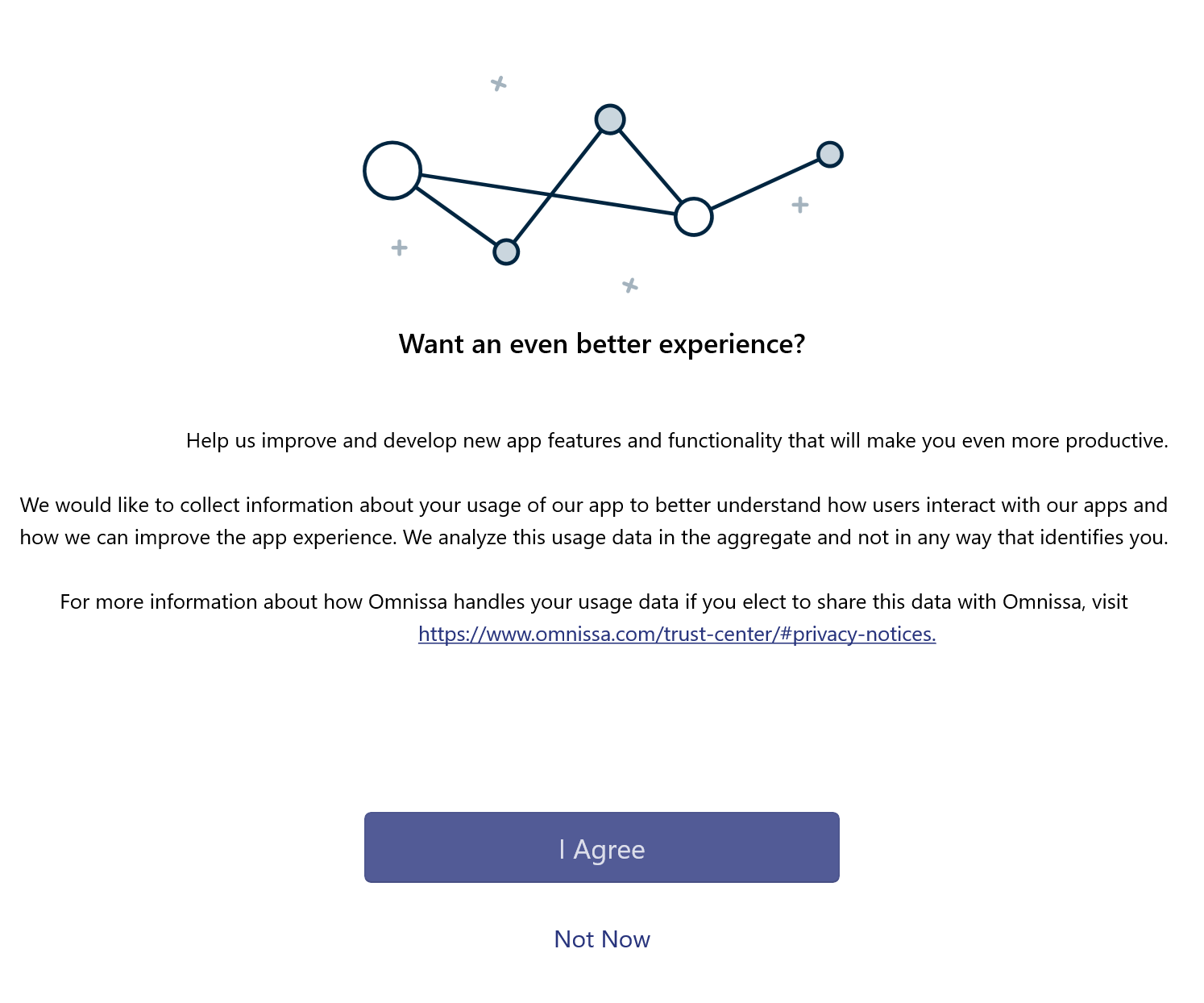Open the Omnissa trust-center privacy notices link
Image resolution: width=1204 pixels, height=1003 pixels.
tap(677, 635)
